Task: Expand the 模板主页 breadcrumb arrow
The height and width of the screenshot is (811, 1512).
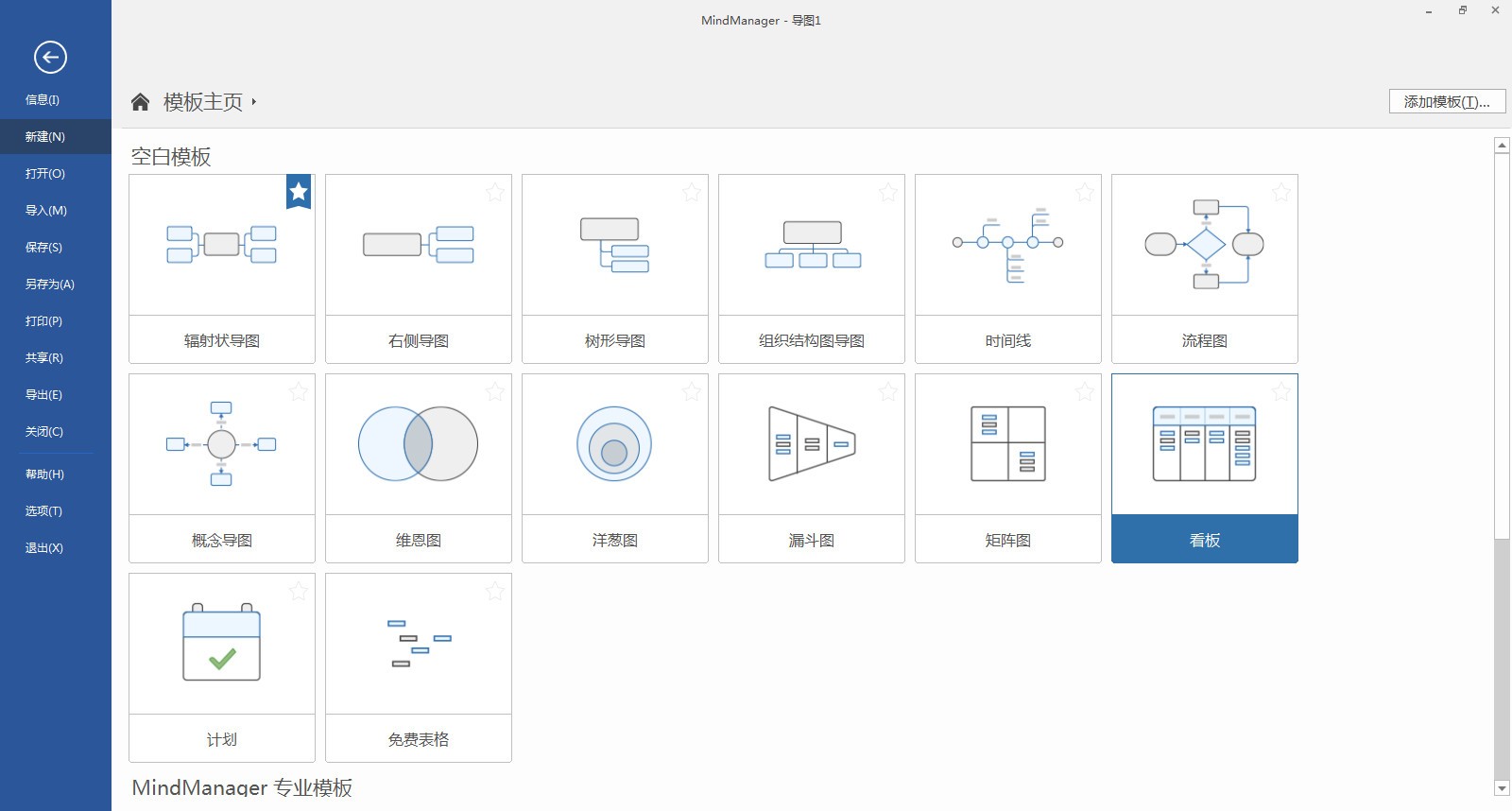Action: click(x=254, y=102)
